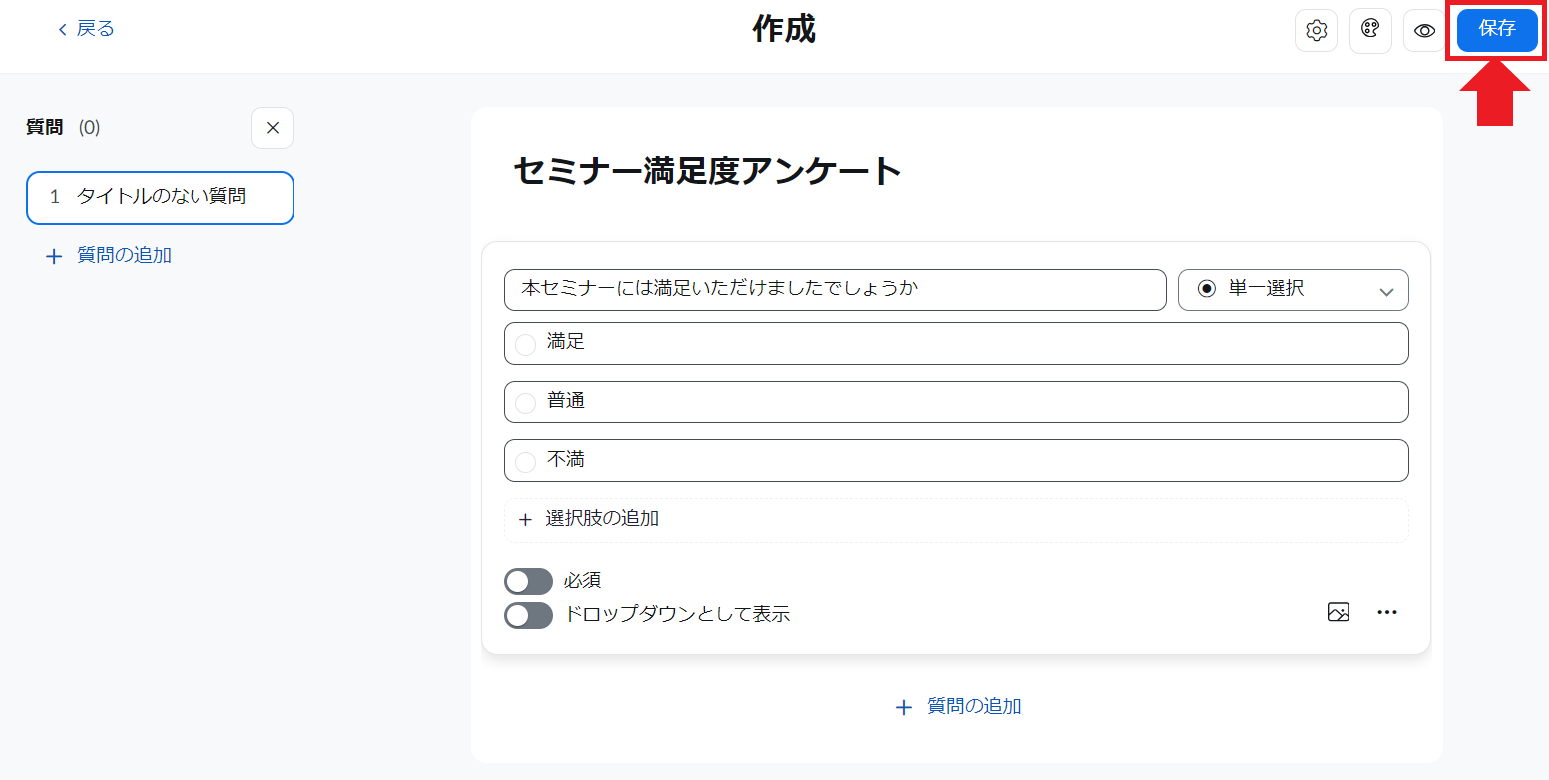Screen dimensions: 1549x780
Task: Edit the 普通 option text
Action: click(956, 402)
